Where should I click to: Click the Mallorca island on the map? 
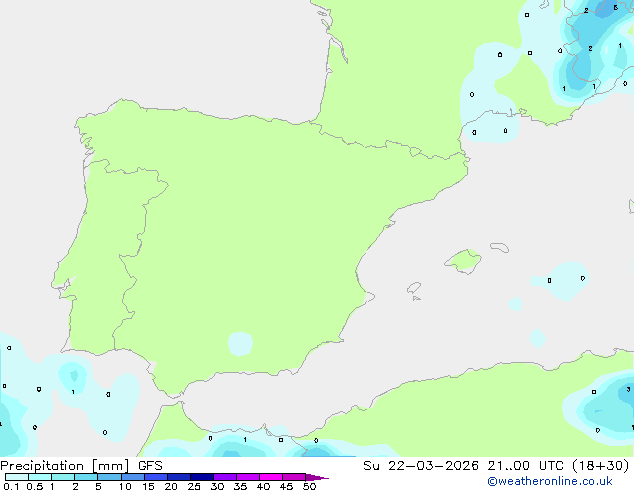[x=463, y=261]
